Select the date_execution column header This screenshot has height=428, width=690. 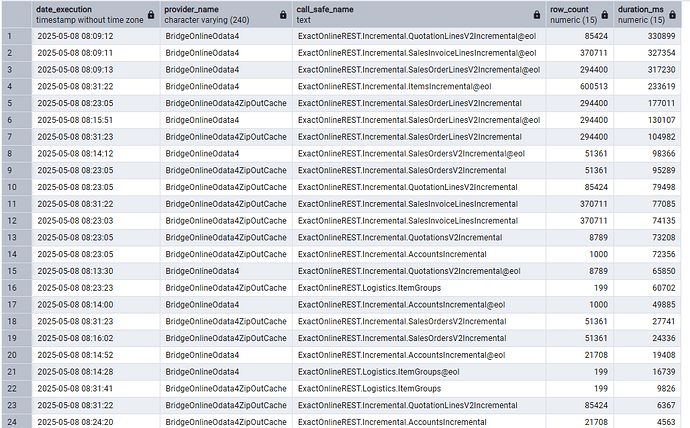coord(95,15)
